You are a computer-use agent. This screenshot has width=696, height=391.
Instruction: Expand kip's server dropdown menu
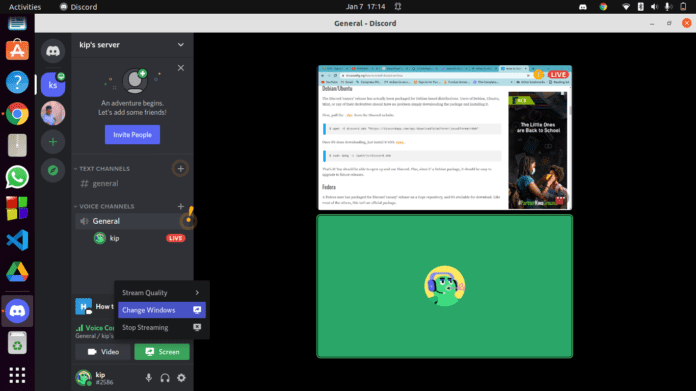(x=181, y=45)
